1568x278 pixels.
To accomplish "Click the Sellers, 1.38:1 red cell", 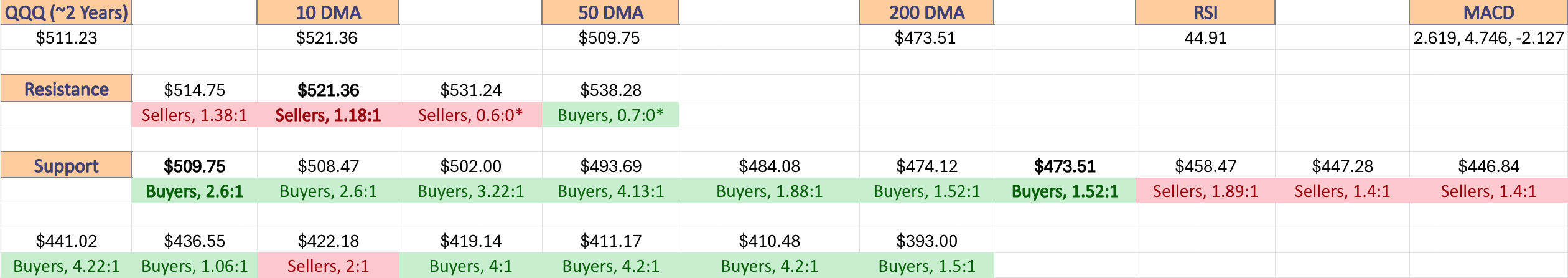I will (x=194, y=115).
